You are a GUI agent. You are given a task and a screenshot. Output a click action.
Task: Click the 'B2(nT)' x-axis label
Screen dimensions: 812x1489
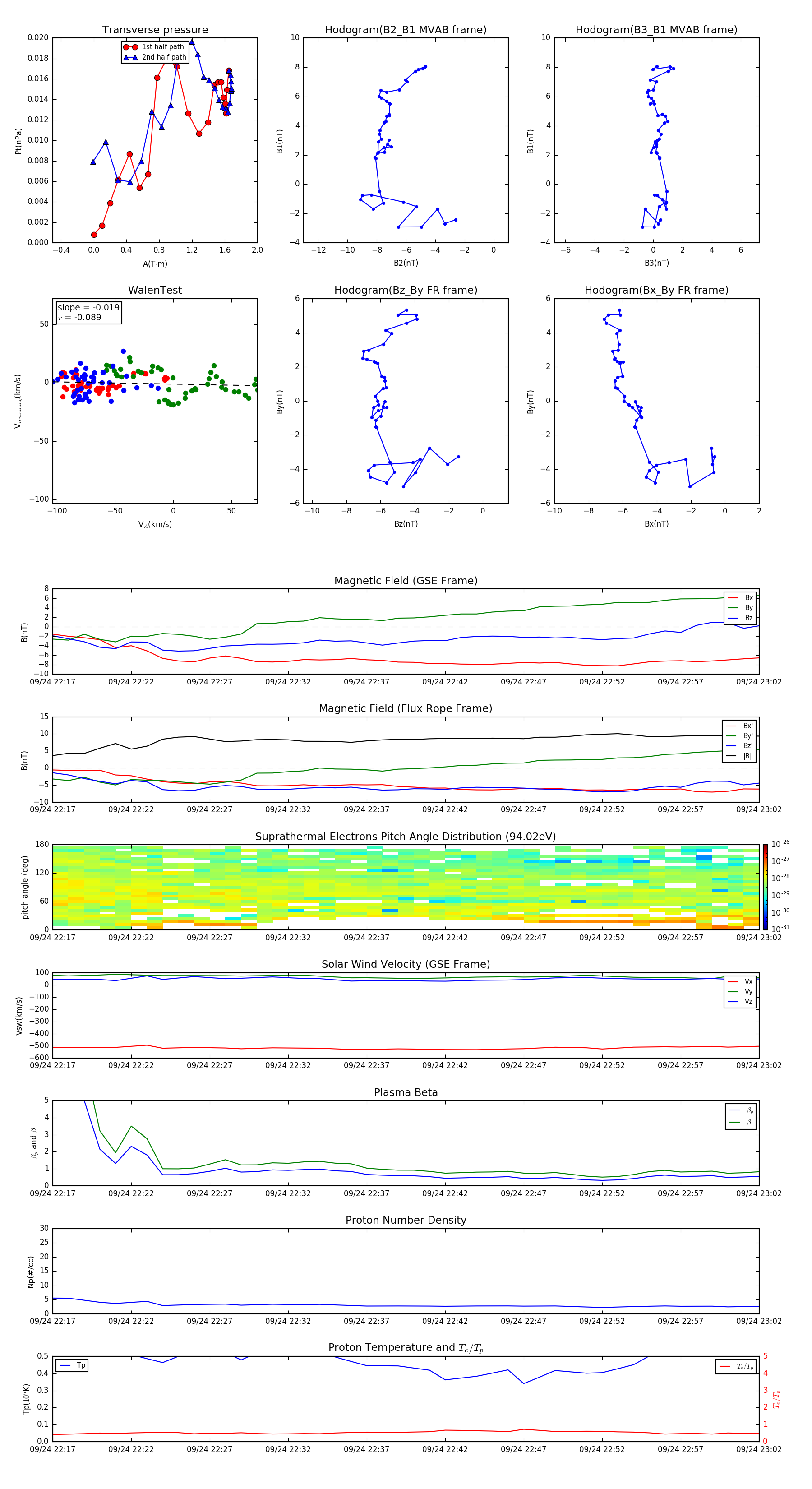[406, 263]
